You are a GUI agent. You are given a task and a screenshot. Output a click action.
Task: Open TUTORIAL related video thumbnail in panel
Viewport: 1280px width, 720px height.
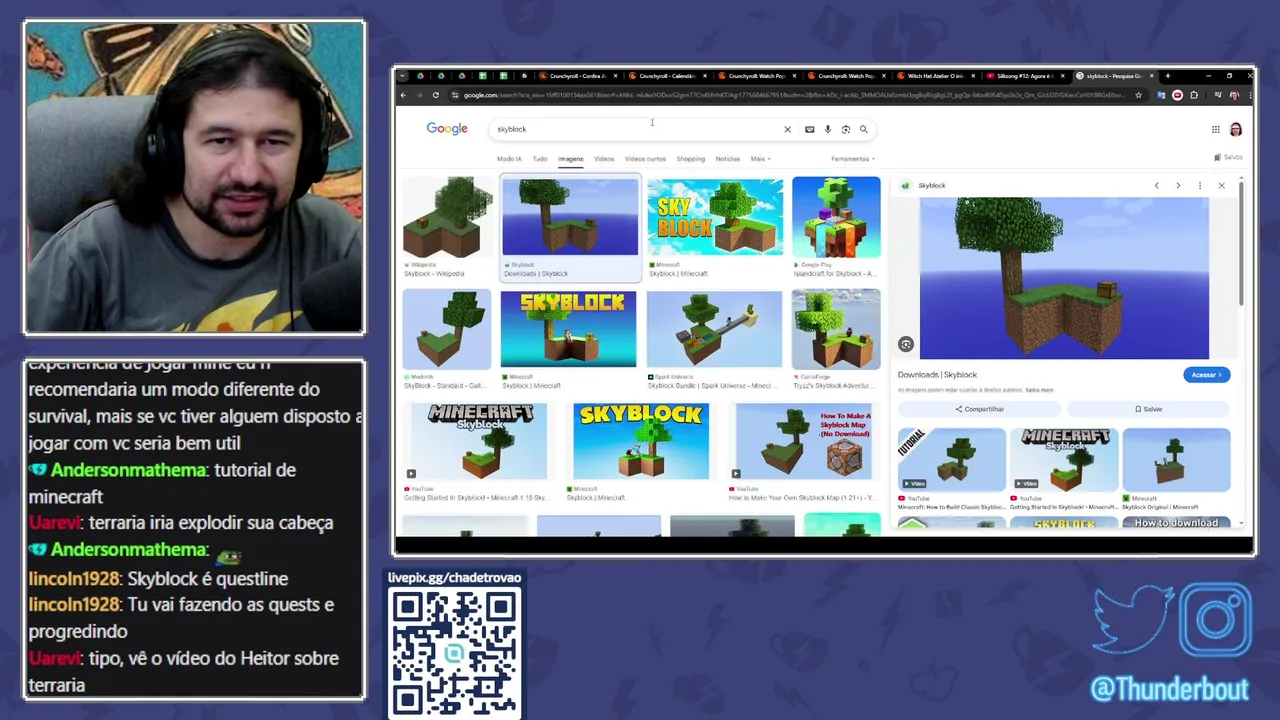952,460
